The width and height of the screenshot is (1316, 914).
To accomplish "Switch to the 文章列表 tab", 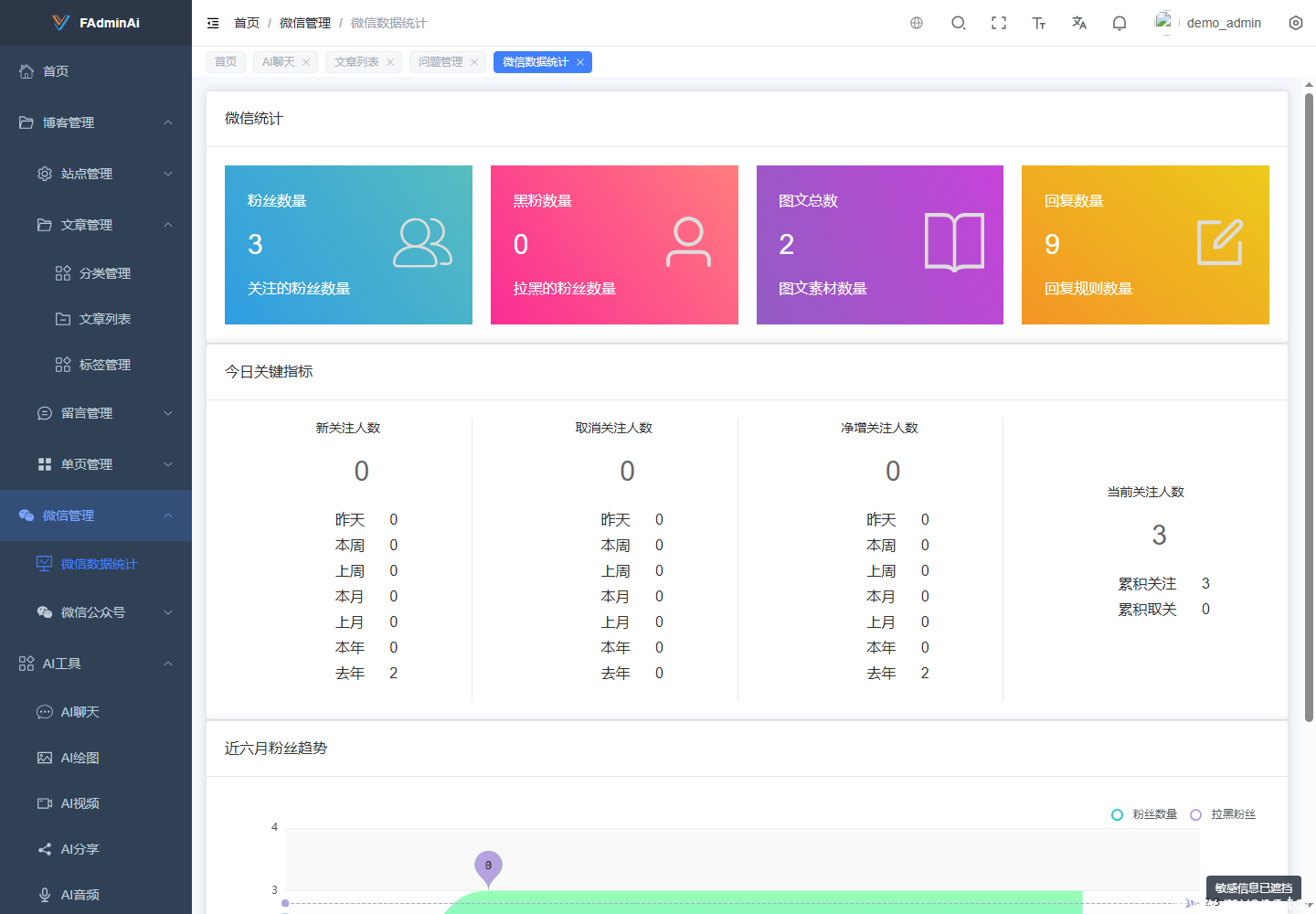I will click(x=356, y=62).
